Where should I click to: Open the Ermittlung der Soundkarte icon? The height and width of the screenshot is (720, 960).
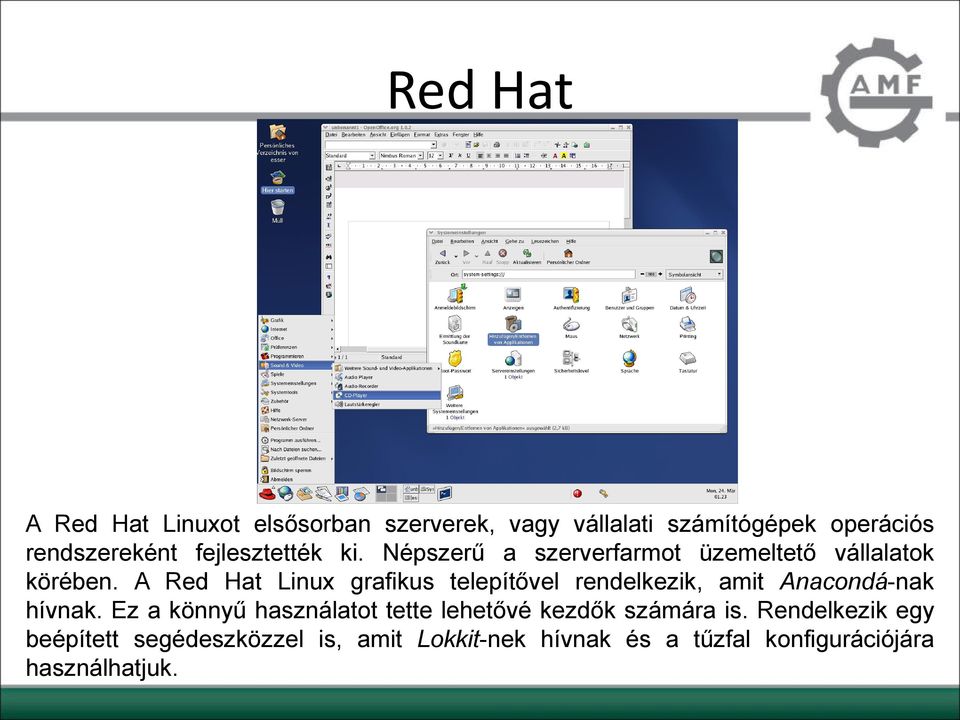(454, 323)
